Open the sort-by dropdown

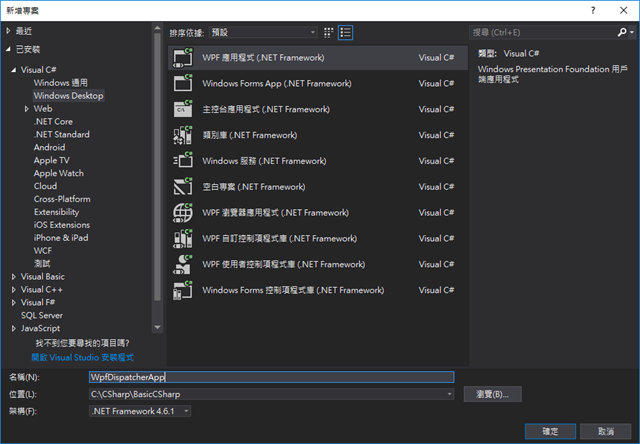[x=263, y=32]
